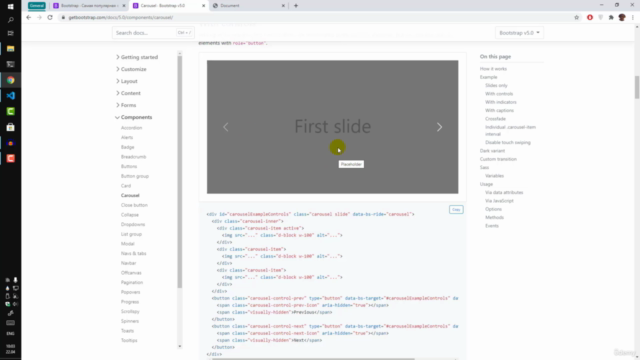The image size is (640, 360).
Task: Open Windows Start menu
Action: tap(11, 7)
